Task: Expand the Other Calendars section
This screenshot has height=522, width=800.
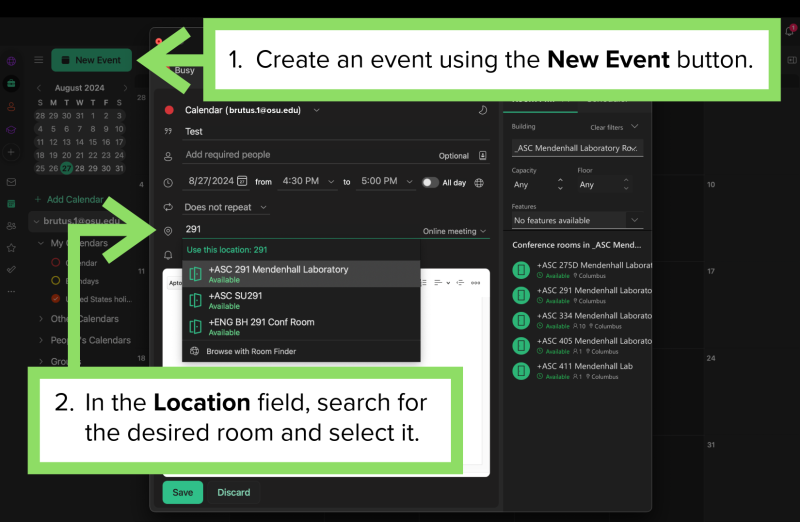Action: [x=41, y=319]
